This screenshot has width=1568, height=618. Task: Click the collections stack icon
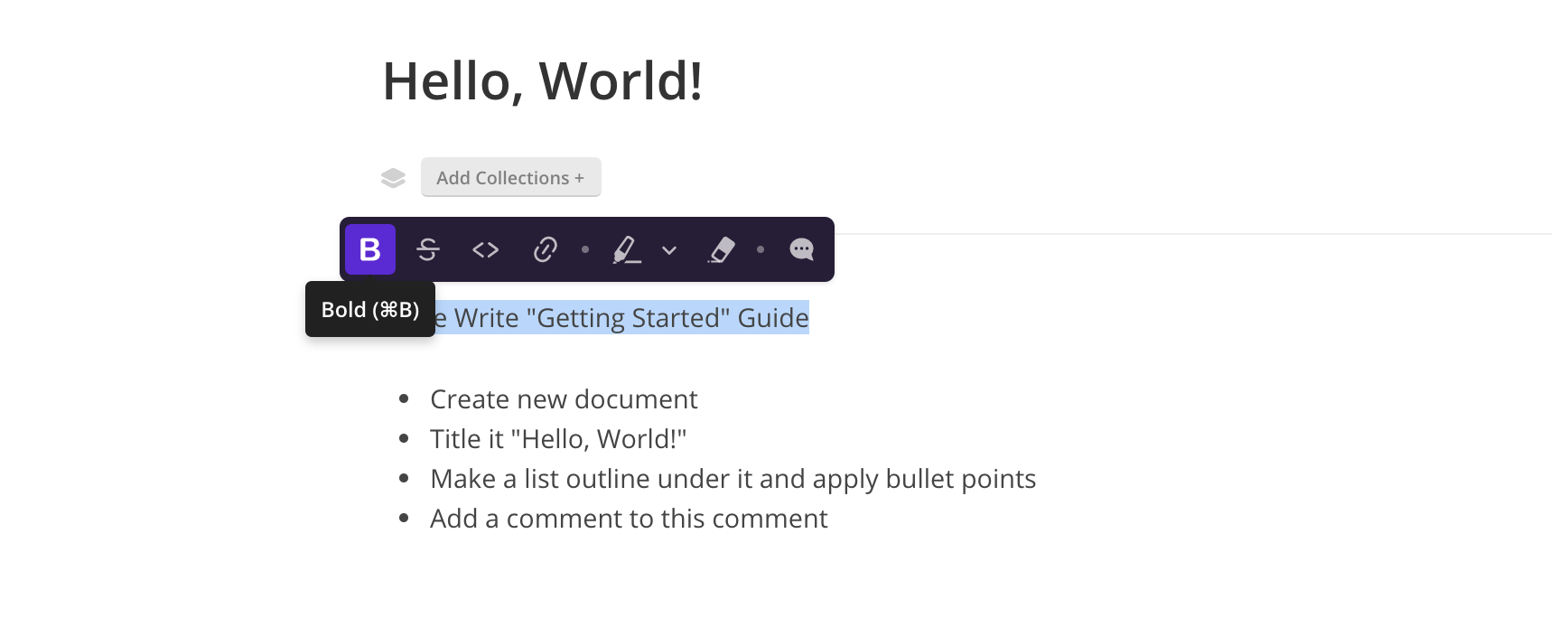click(393, 178)
